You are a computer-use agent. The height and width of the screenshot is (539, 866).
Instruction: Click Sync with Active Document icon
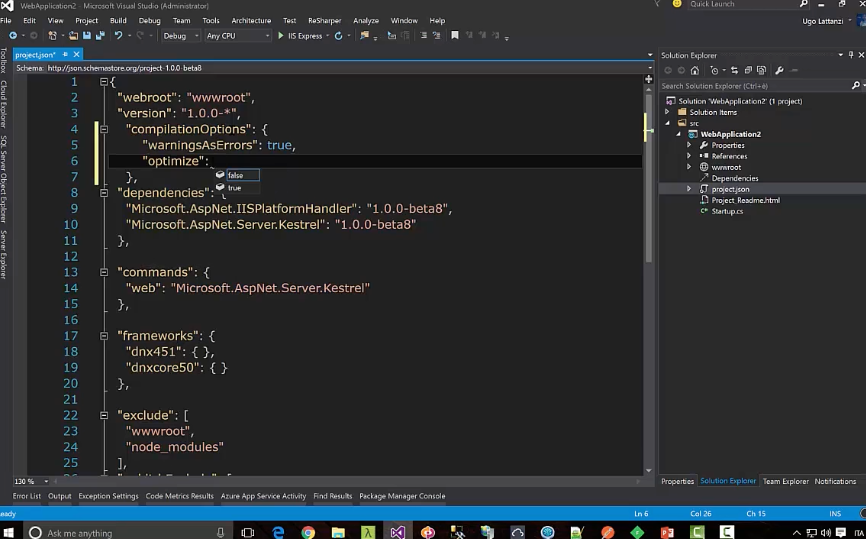[x=735, y=70]
